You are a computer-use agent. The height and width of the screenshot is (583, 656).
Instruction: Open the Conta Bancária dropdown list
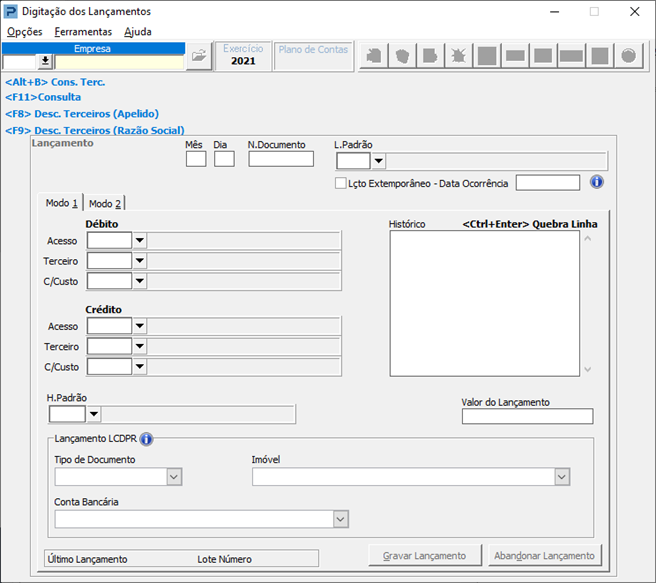(x=340, y=519)
